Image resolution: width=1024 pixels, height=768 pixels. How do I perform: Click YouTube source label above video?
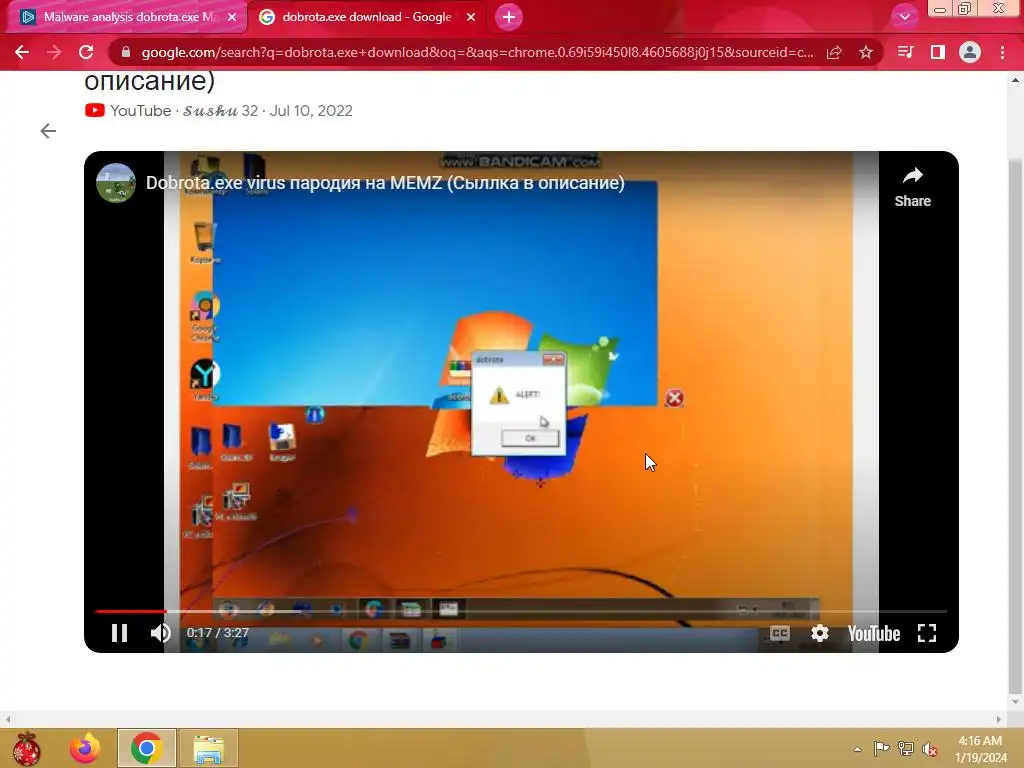[140, 110]
